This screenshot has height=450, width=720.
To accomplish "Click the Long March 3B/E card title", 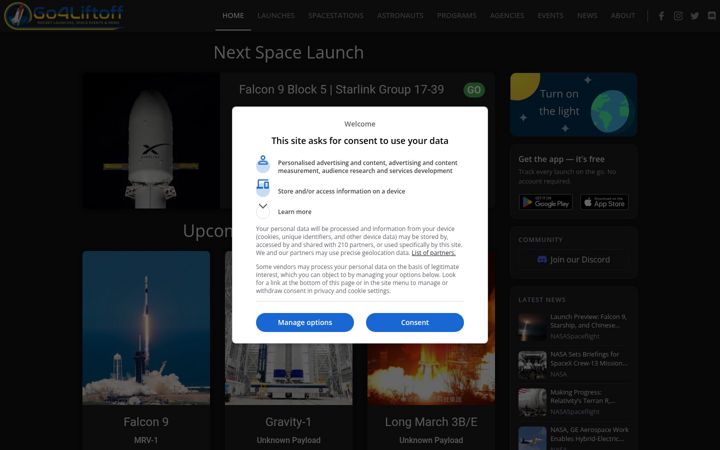I will click(x=431, y=422).
